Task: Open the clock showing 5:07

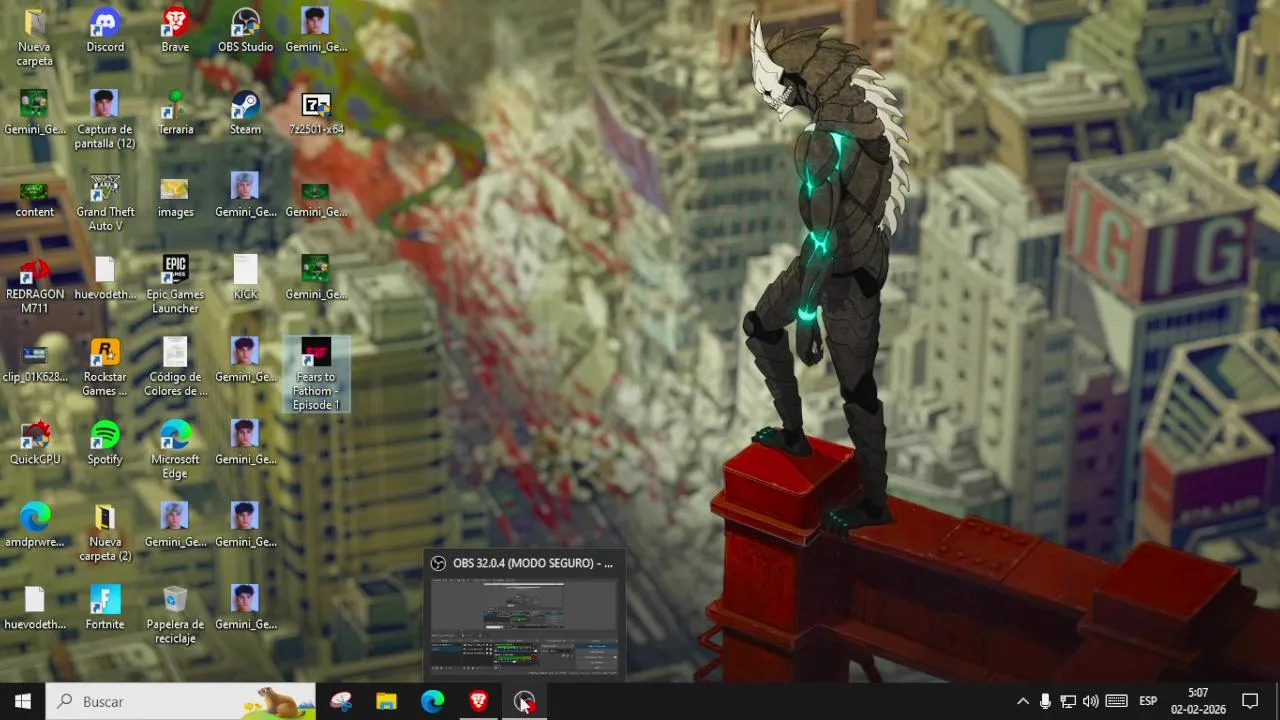Action: tap(1198, 701)
